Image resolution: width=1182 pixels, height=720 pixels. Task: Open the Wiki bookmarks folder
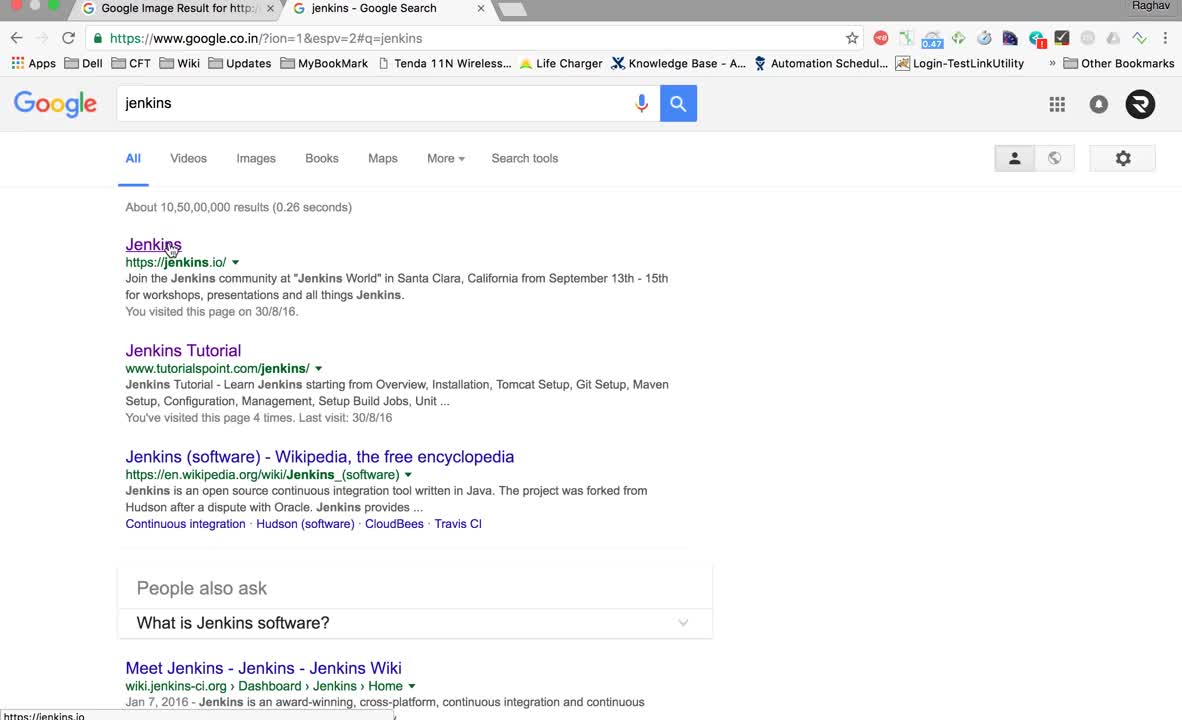tap(179, 63)
